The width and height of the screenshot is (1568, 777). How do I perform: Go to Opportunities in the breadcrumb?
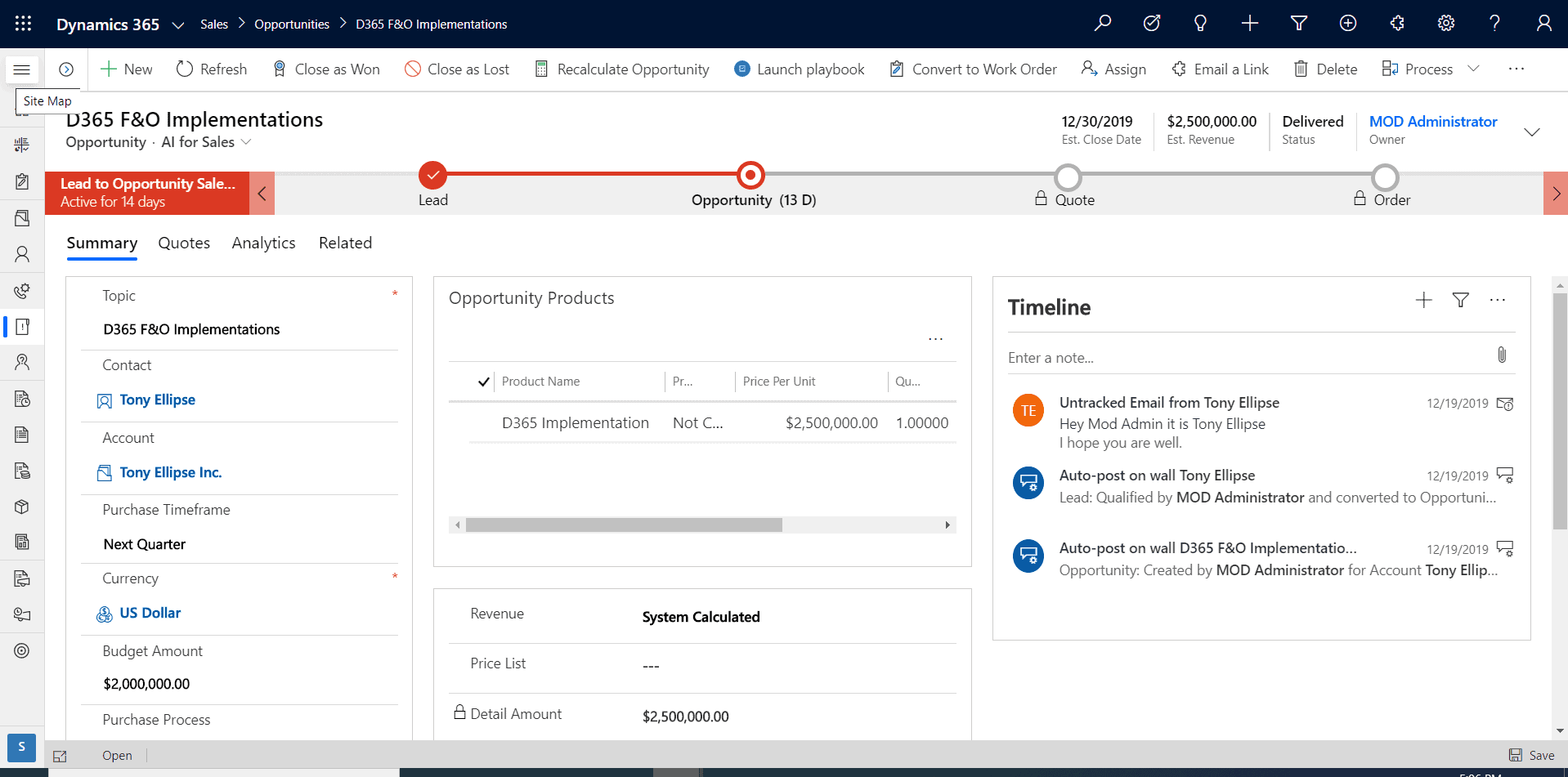[x=292, y=25]
